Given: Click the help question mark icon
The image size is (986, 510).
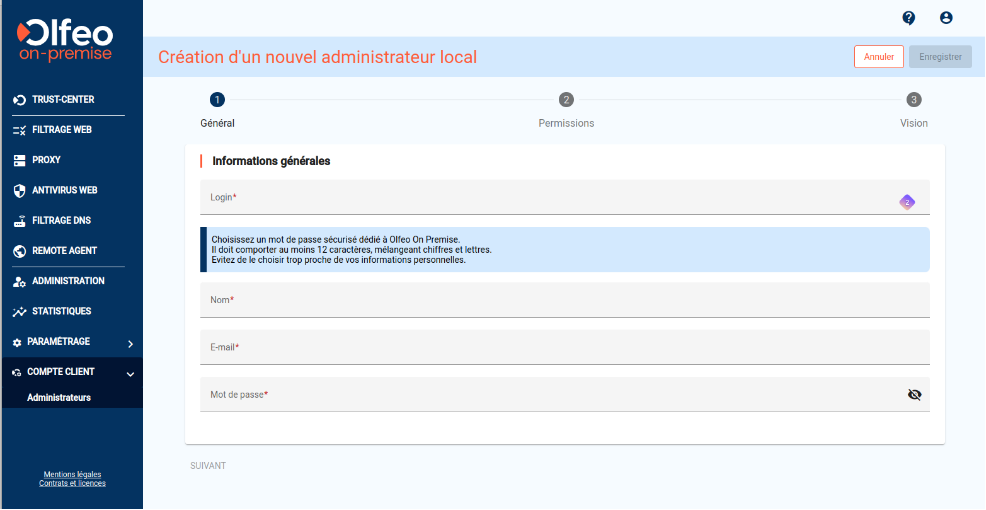Looking at the screenshot, I should 908,18.
